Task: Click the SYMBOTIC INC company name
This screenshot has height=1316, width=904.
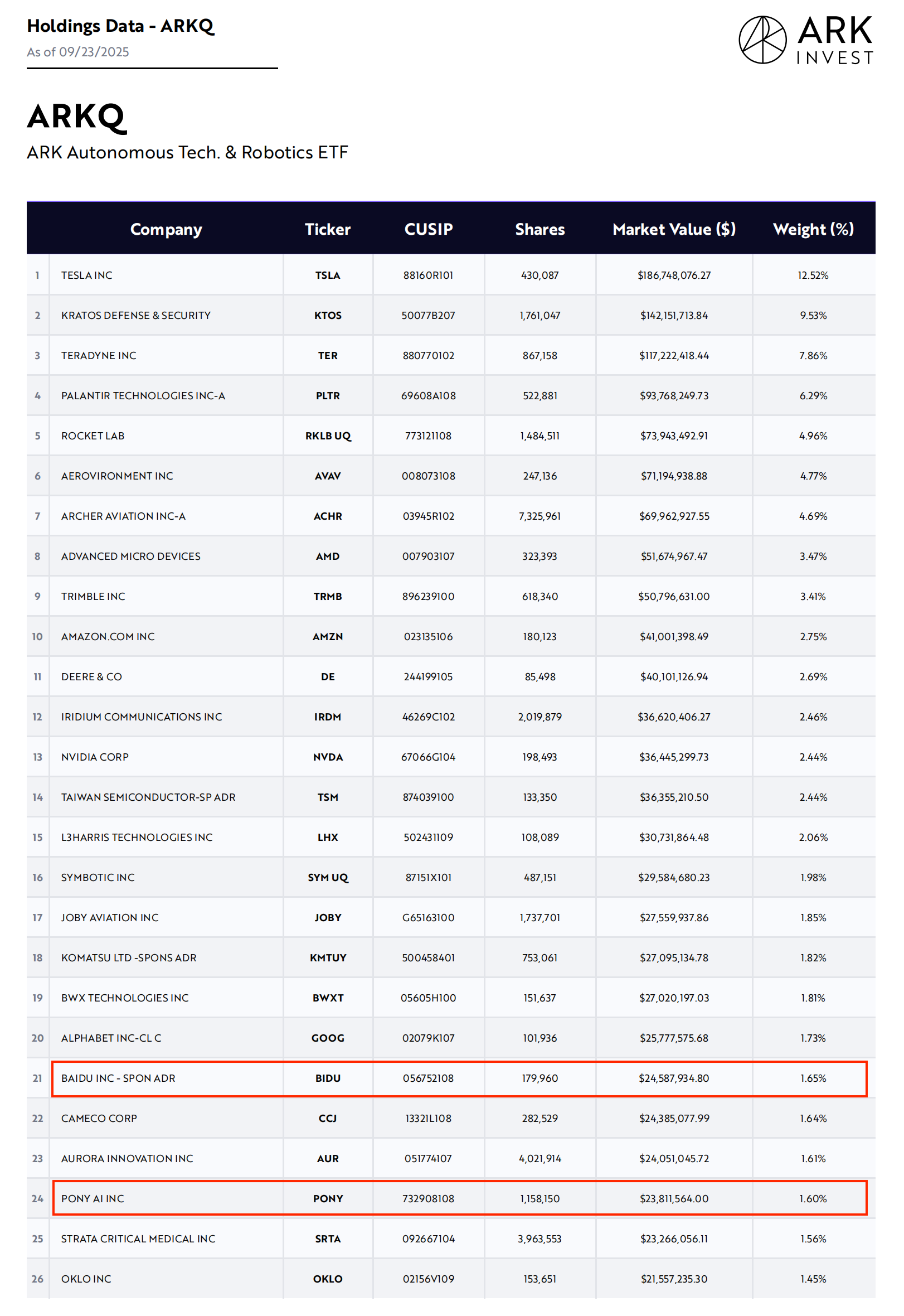Action: [98, 879]
